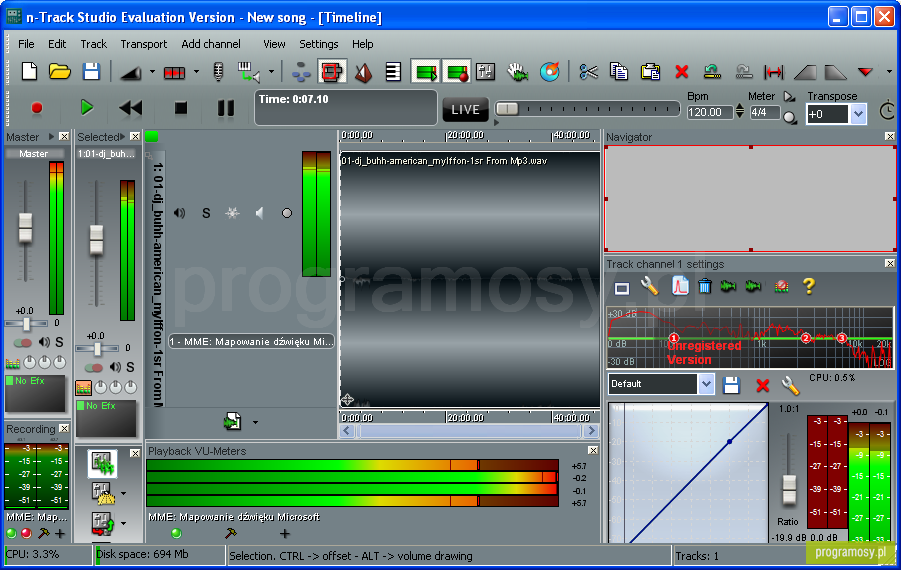This screenshot has width=901, height=570.
Task: Click the red horizontal double-arrow icon
Action: point(774,72)
